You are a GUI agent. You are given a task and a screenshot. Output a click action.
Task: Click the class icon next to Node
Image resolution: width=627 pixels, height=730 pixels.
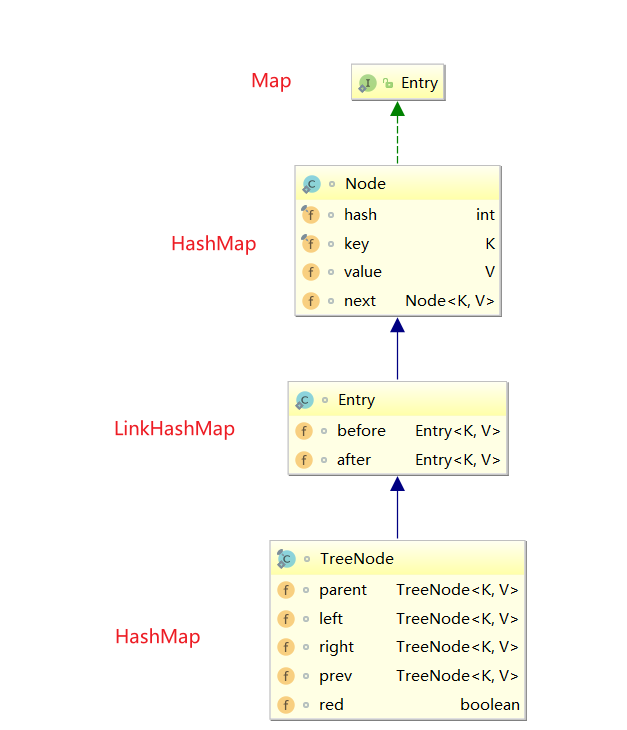point(311,184)
